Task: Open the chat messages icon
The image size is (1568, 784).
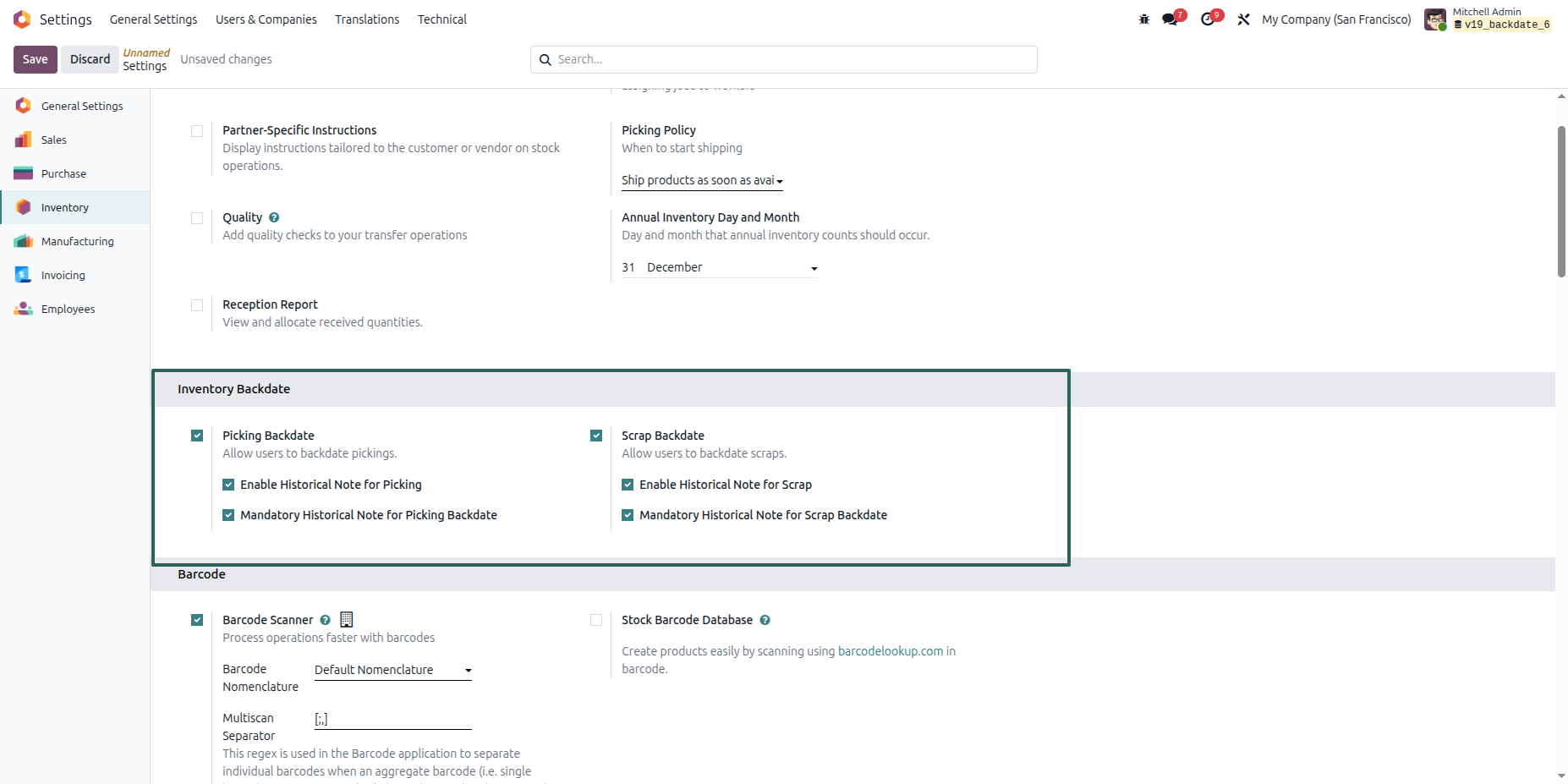Action: (1171, 19)
